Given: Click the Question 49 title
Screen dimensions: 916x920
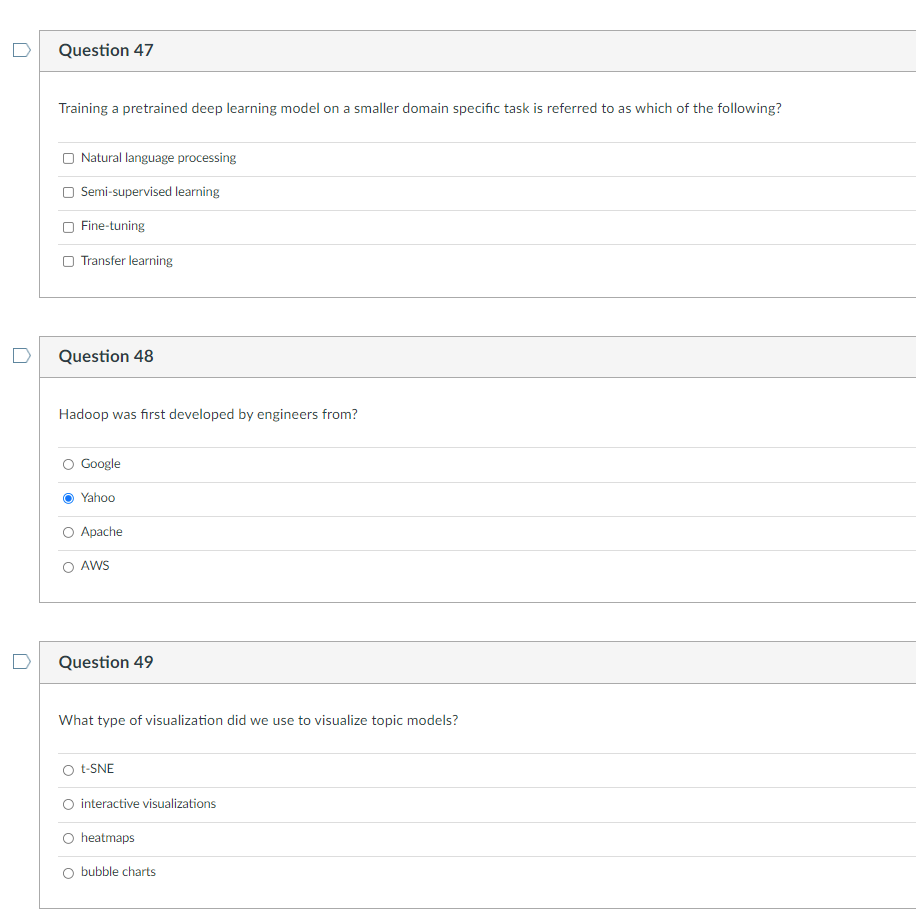Looking at the screenshot, I should (106, 662).
